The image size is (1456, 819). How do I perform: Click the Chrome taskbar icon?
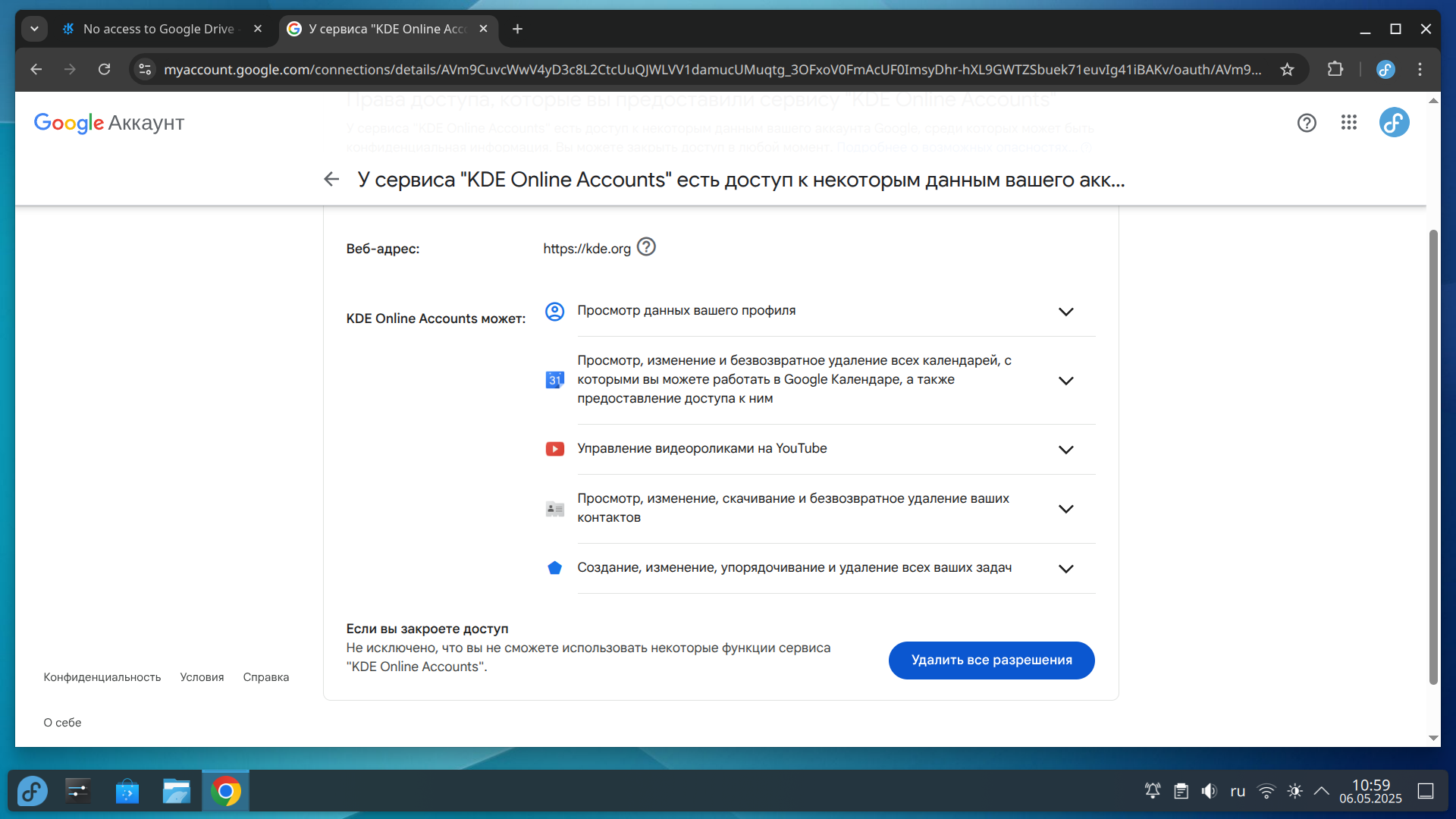[x=225, y=792]
